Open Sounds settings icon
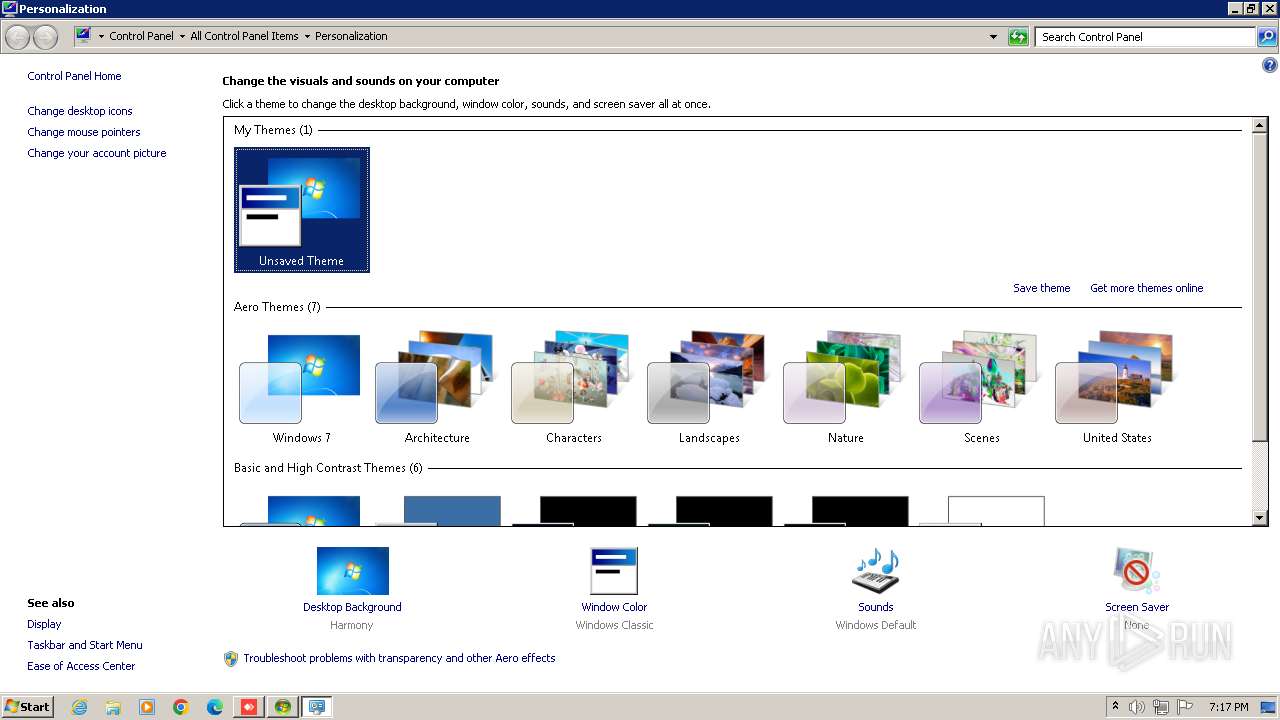This screenshot has height=720, width=1280. click(x=876, y=571)
